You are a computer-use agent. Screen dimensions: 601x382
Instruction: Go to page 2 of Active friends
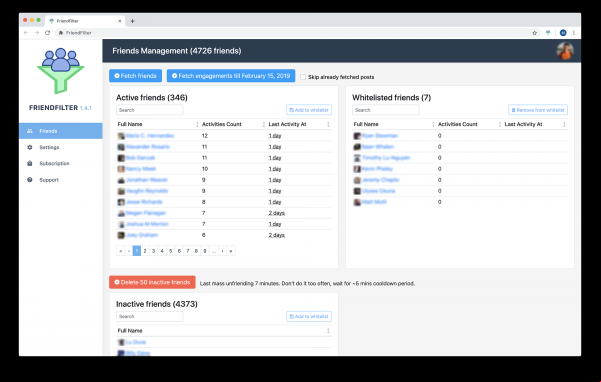[145, 251]
